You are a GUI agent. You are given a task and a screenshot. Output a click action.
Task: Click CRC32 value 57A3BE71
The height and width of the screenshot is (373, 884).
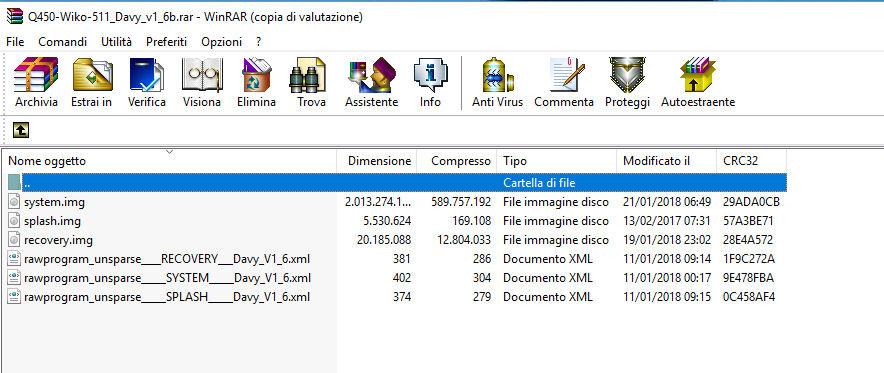748,221
